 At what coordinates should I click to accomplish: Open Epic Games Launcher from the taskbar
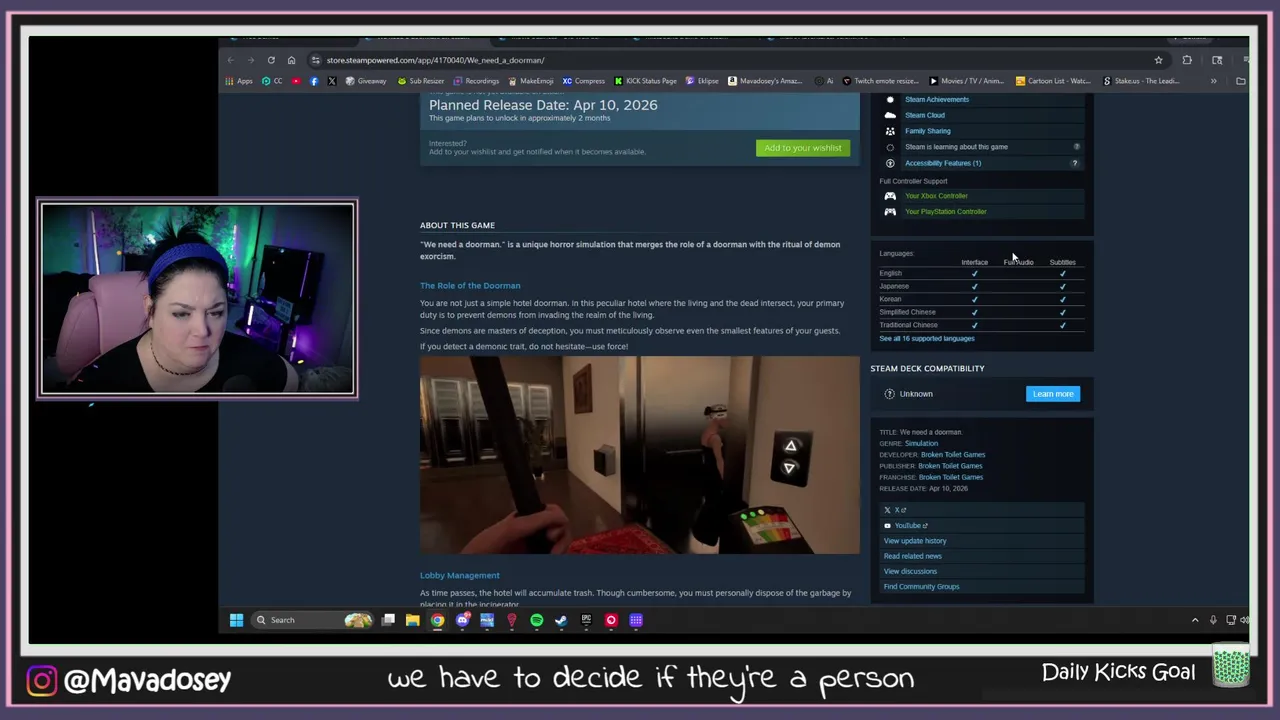point(586,620)
